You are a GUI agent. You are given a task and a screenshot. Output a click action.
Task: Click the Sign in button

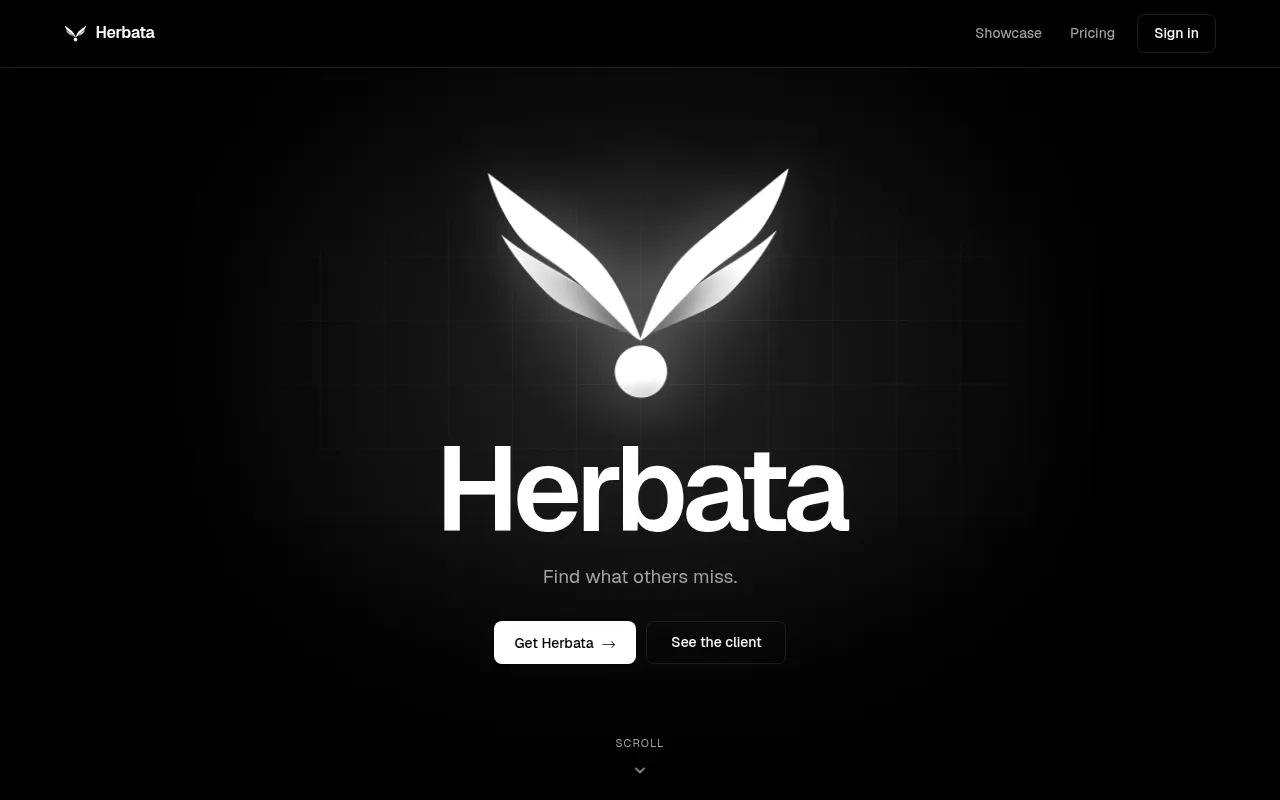coord(1176,33)
